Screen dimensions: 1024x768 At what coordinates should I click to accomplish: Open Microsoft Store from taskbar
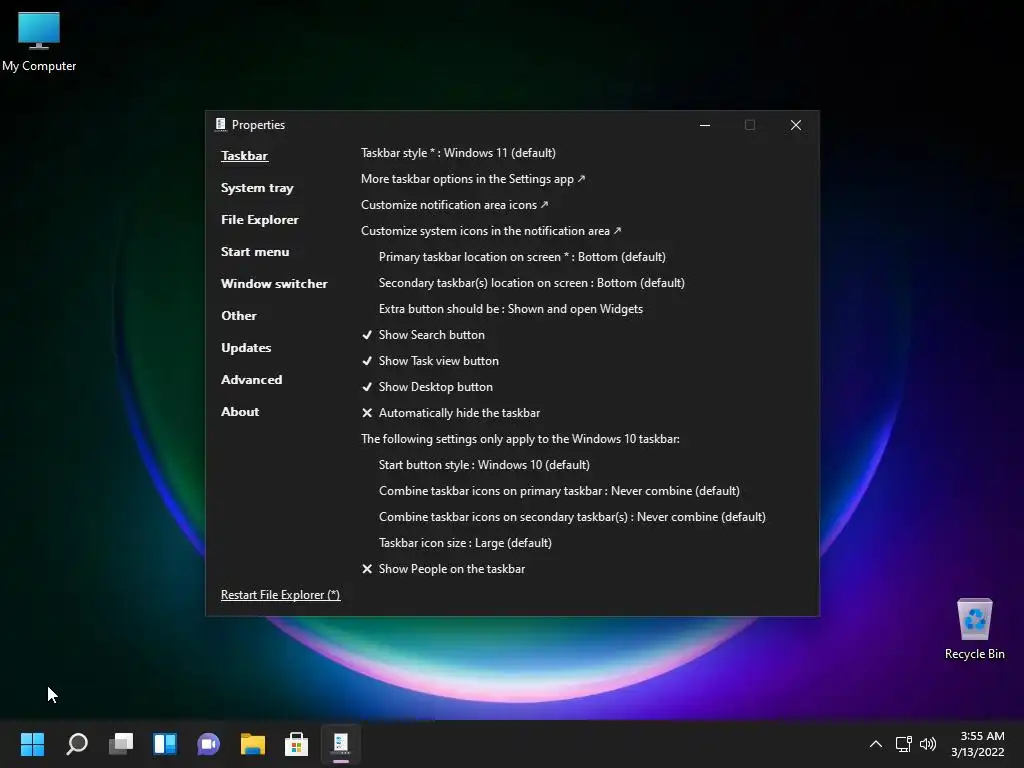(x=296, y=744)
